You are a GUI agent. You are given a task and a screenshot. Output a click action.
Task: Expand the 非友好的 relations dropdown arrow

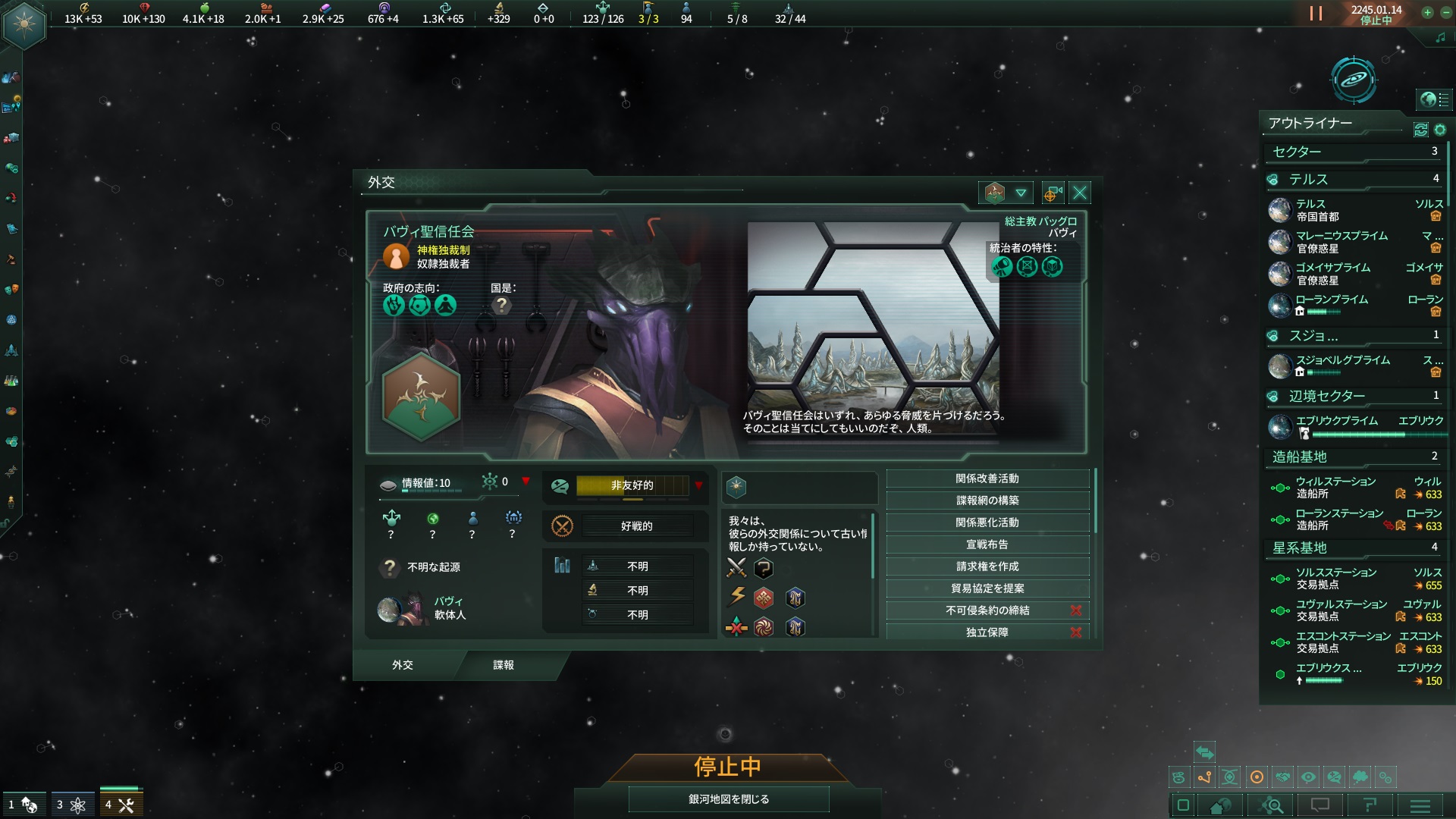tap(698, 485)
